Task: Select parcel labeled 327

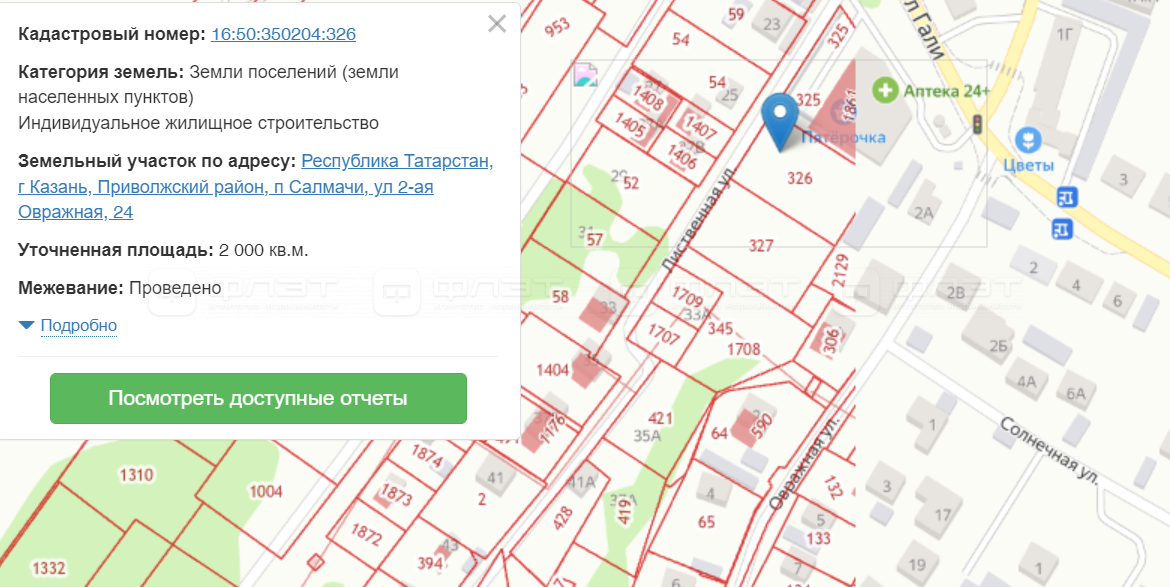Action: 761,245
